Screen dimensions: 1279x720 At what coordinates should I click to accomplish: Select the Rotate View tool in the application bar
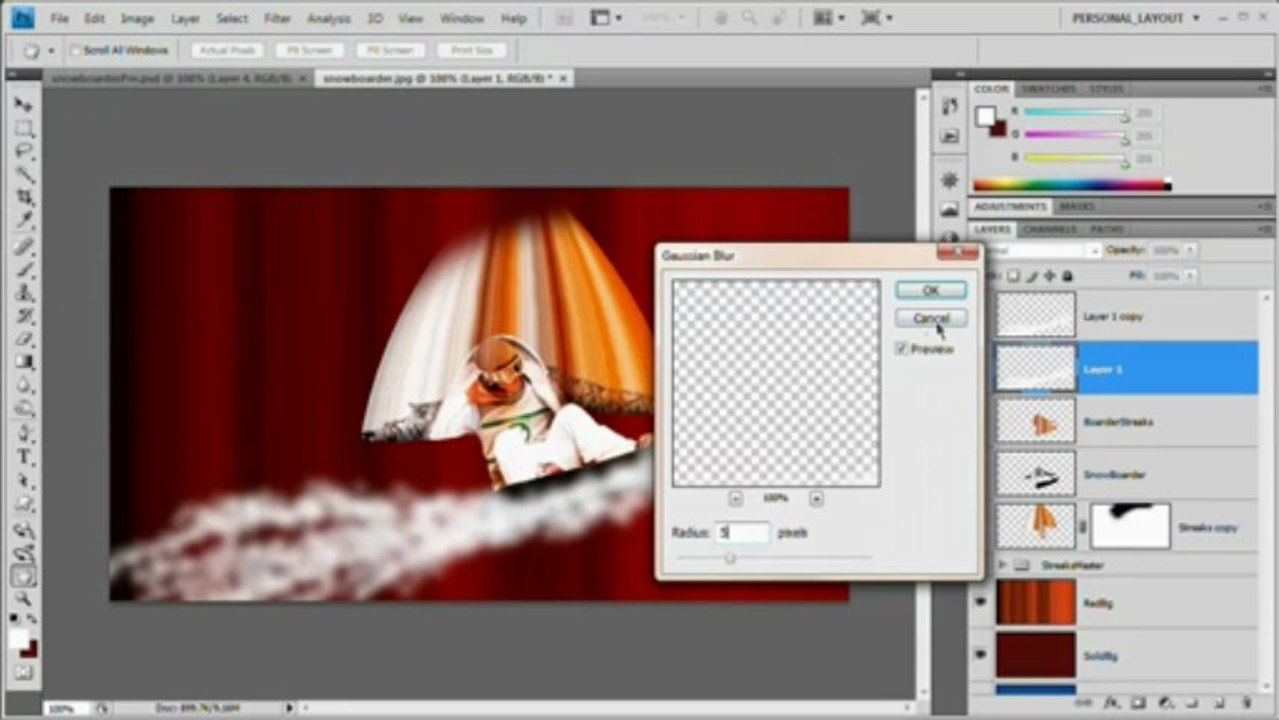[778, 18]
